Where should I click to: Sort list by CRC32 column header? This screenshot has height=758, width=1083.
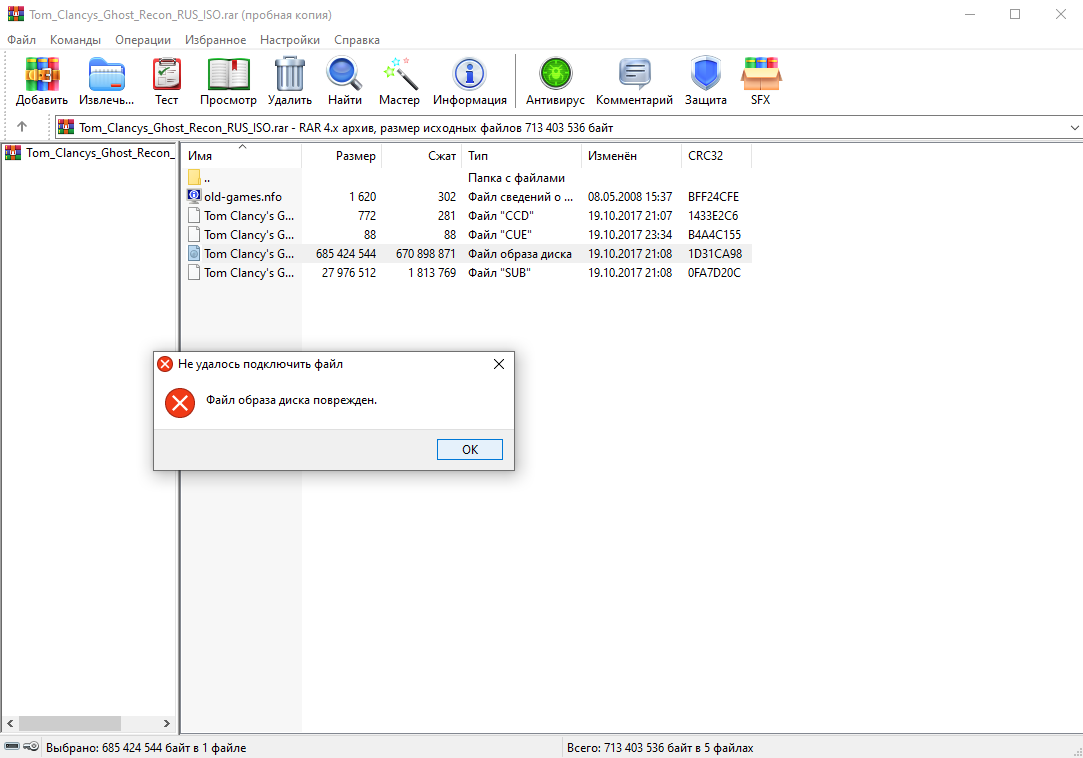pyautogui.click(x=716, y=156)
